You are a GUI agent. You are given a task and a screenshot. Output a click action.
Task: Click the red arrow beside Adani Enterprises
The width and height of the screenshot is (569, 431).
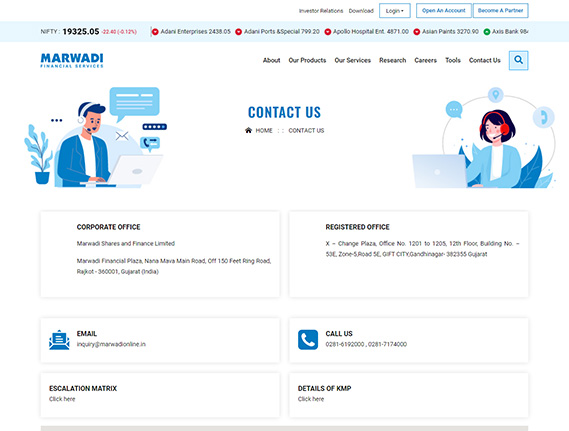(155, 32)
